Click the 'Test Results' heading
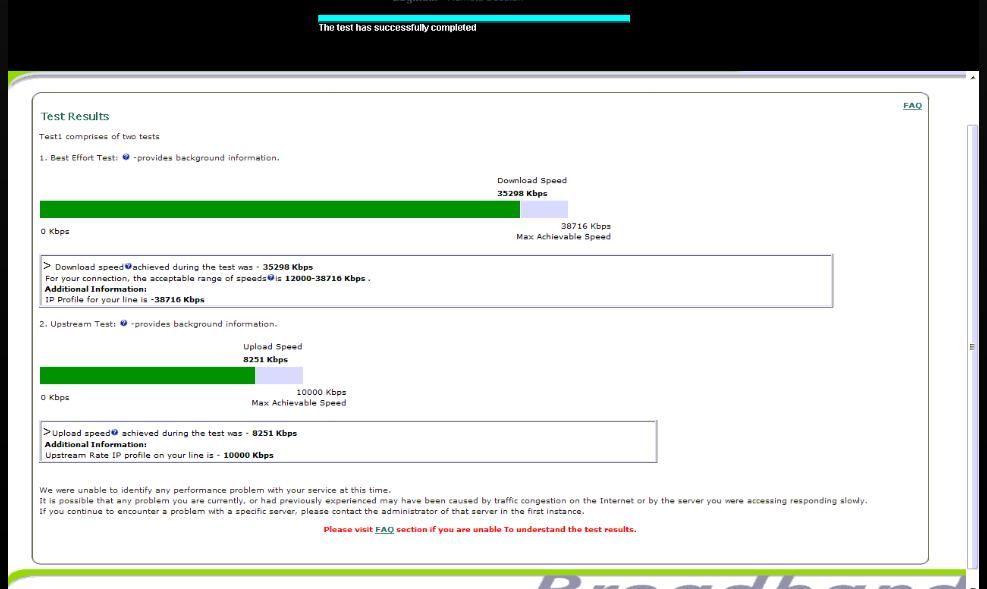This screenshot has width=987, height=589. pyautogui.click(x=75, y=116)
